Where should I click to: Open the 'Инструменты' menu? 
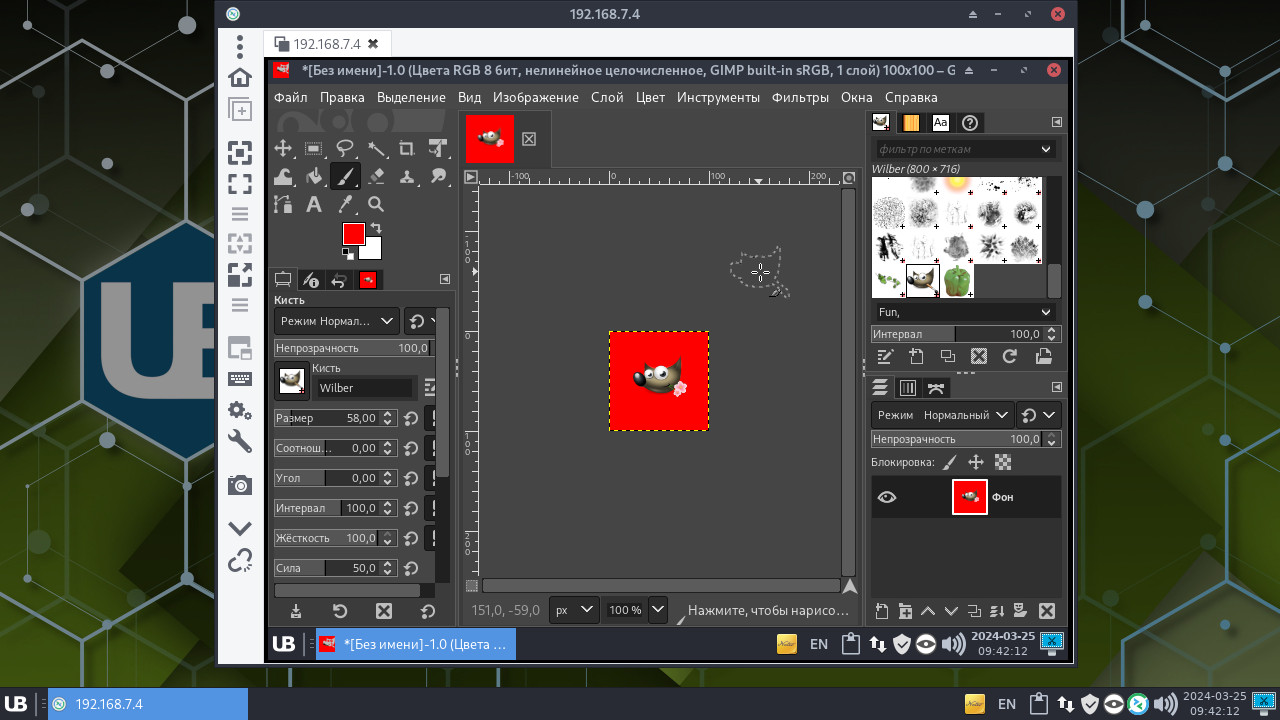(718, 97)
